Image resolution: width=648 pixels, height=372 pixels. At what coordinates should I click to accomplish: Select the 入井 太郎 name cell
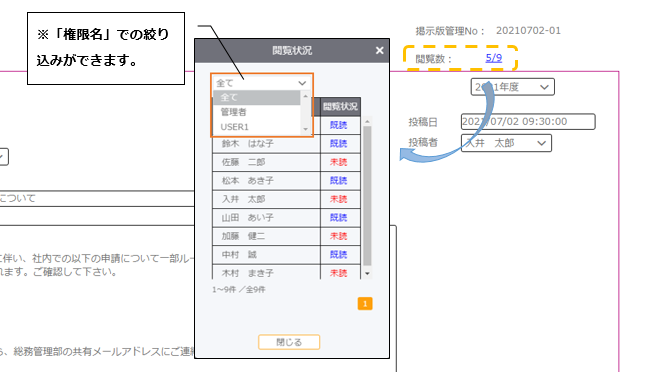point(267,199)
